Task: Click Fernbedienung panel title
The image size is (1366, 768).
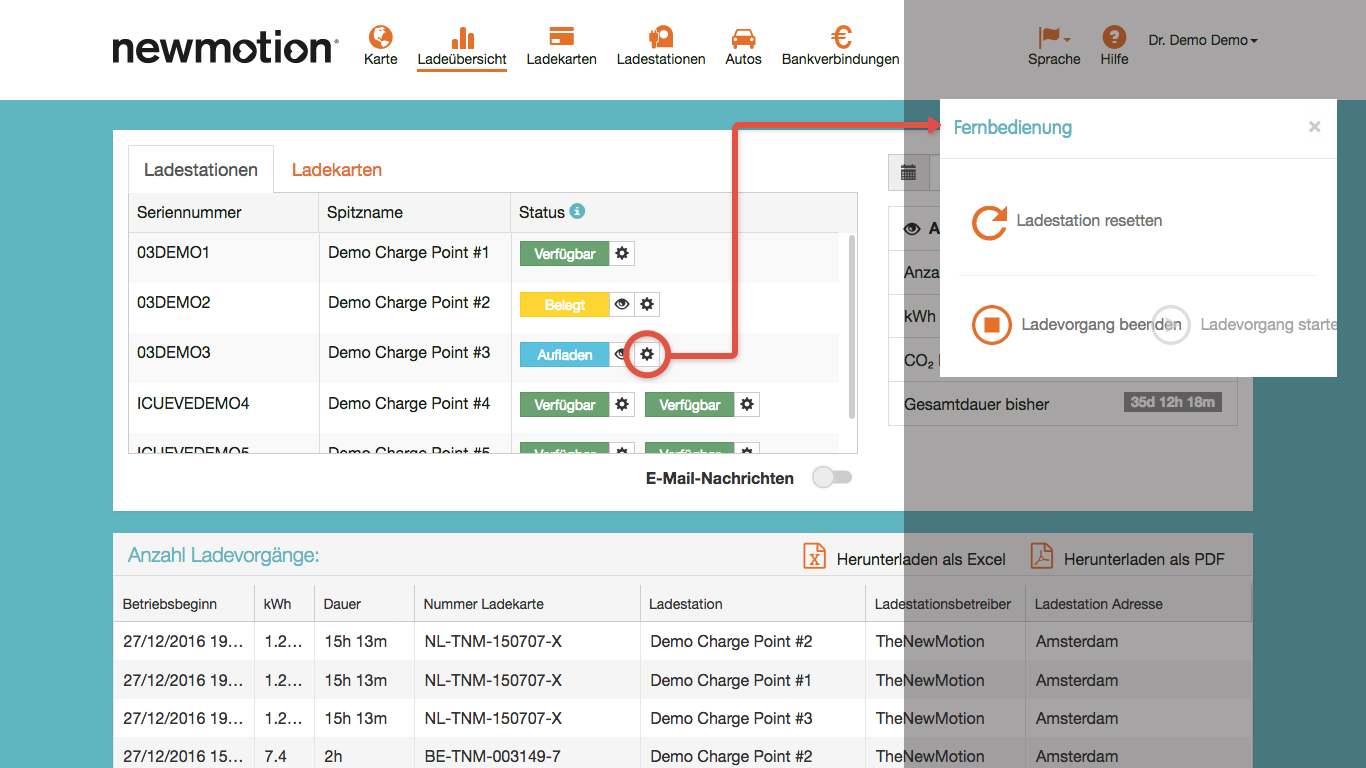Action: [x=1013, y=127]
